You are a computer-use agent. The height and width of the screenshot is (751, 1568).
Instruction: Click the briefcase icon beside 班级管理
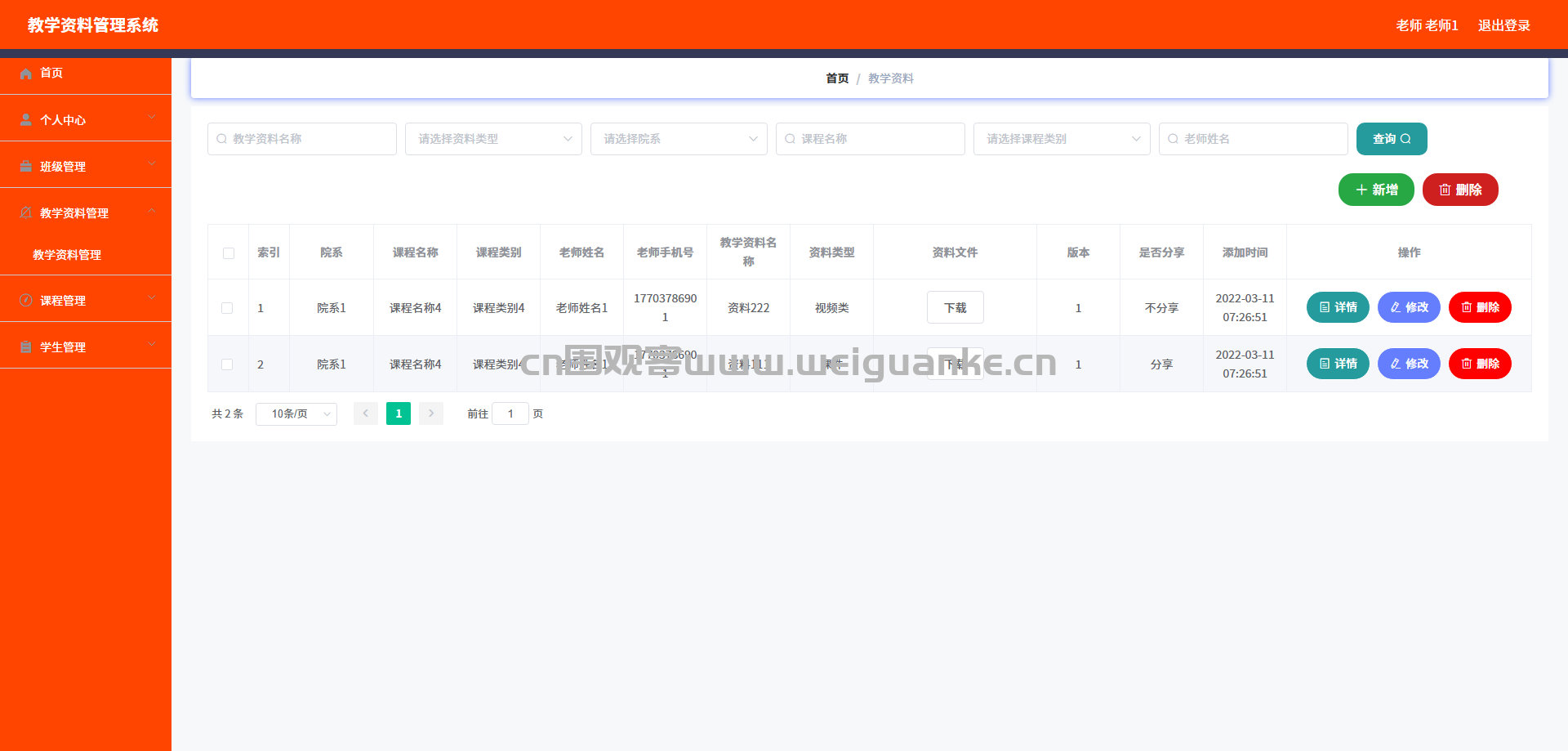click(x=26, y=167)
